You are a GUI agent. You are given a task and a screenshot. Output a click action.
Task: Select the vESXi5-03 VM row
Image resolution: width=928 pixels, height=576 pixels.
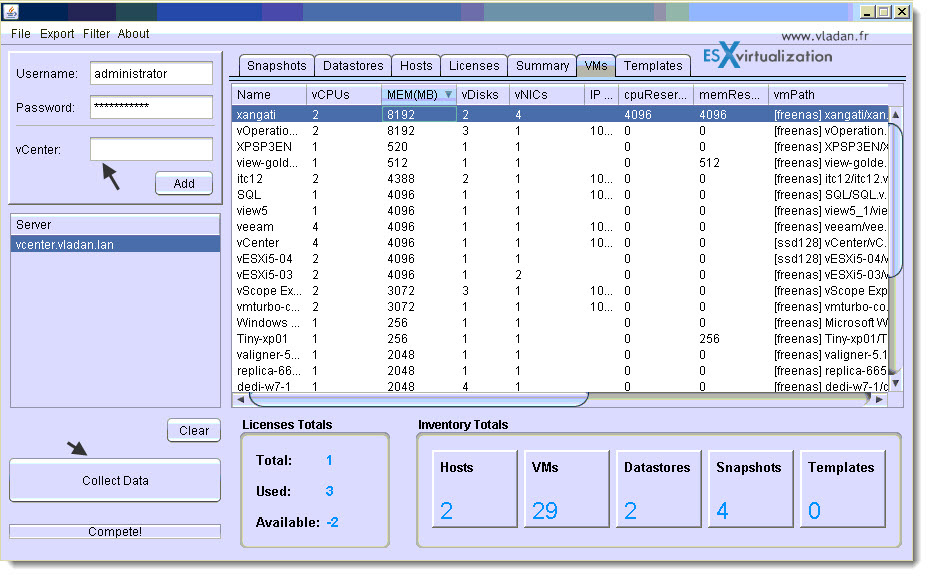pos(560,275)
